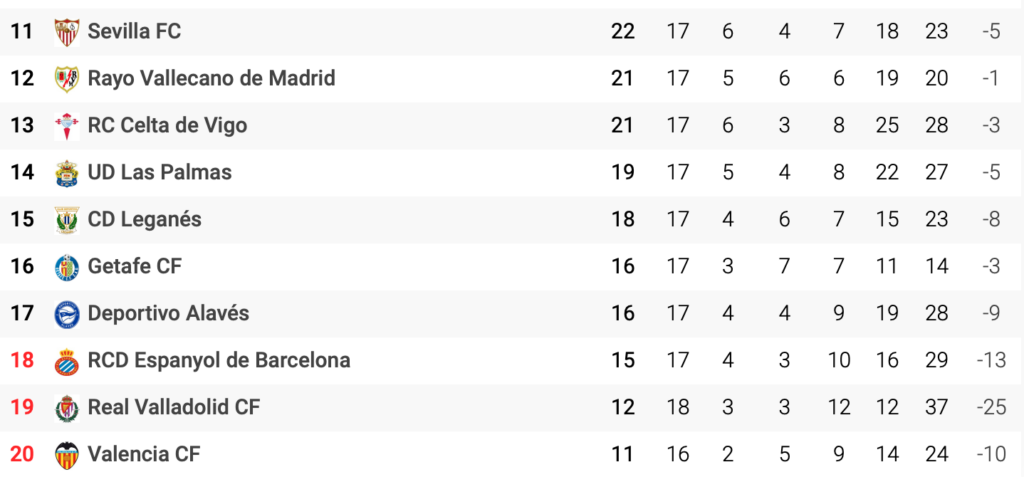
Task: Click the Sevilla FC club crest
Action: point(67,32)
